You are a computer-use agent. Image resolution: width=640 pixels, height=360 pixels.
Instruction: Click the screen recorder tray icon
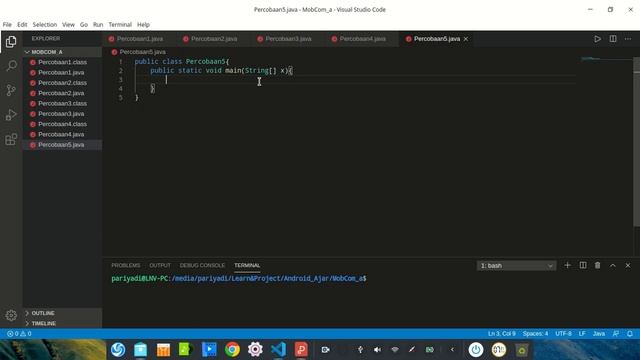point(325,350)
